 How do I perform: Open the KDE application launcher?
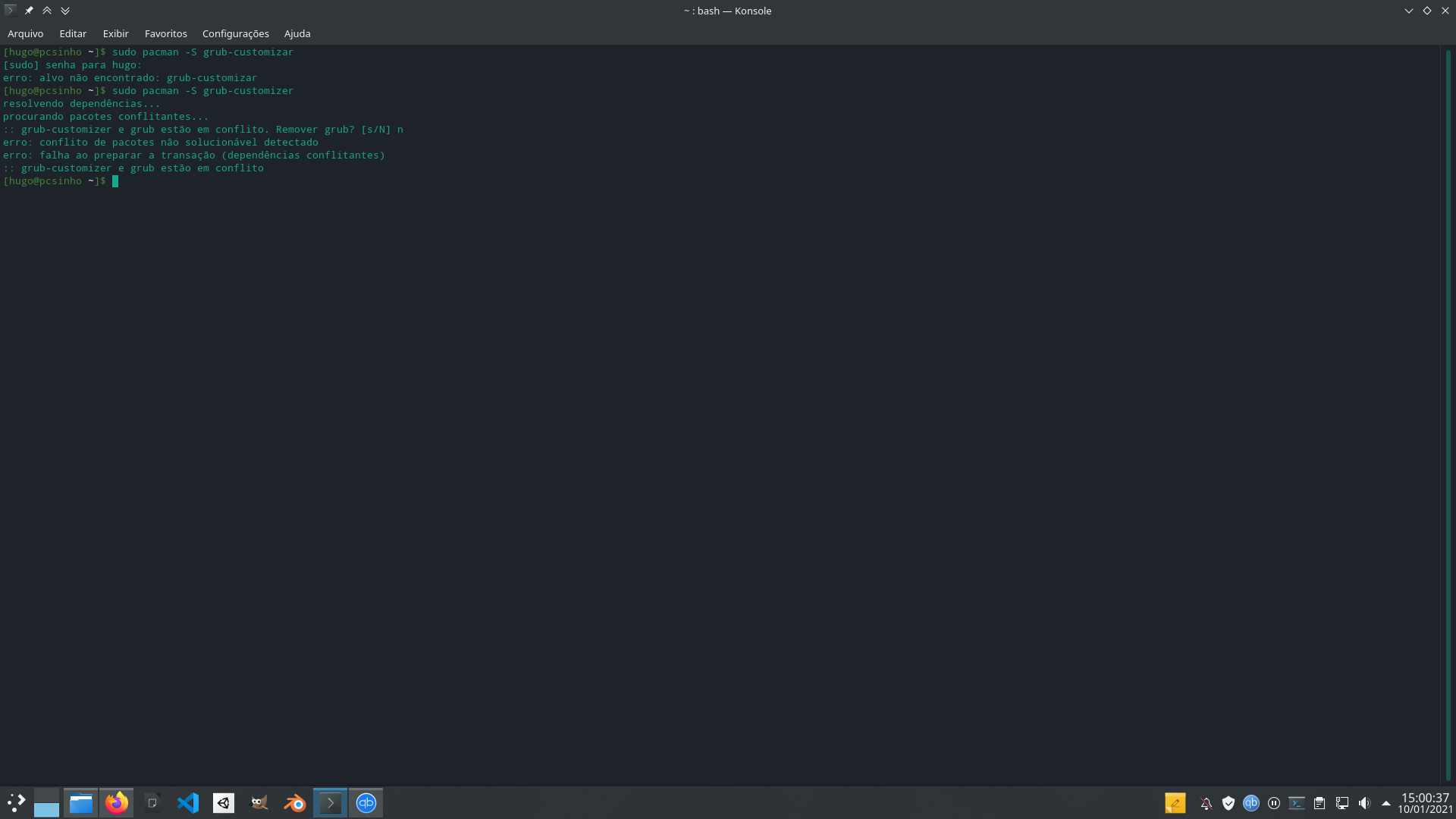pyautogui.click(x=16, y=803)
